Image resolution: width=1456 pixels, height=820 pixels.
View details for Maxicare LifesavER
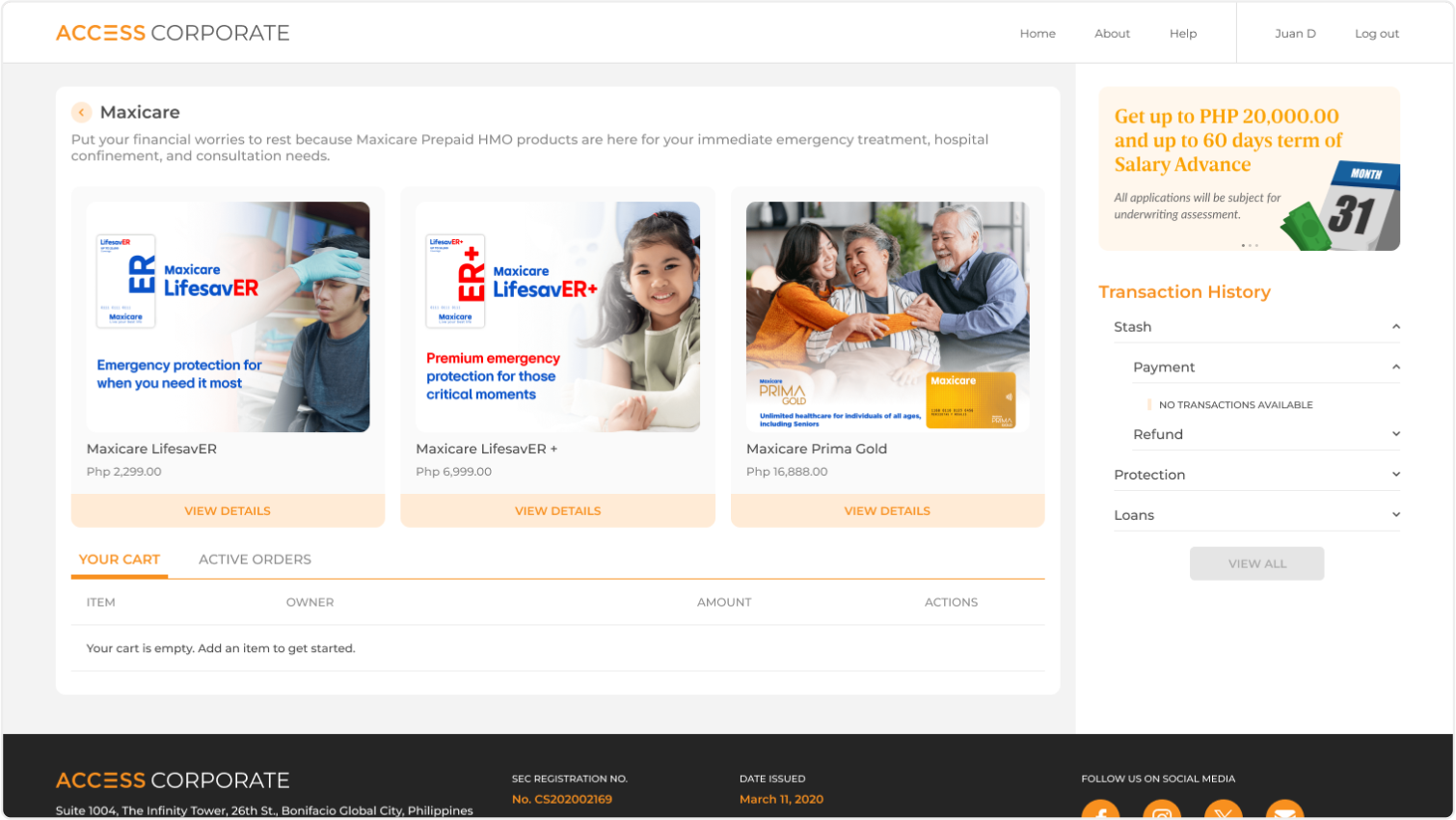pos(228,511)
